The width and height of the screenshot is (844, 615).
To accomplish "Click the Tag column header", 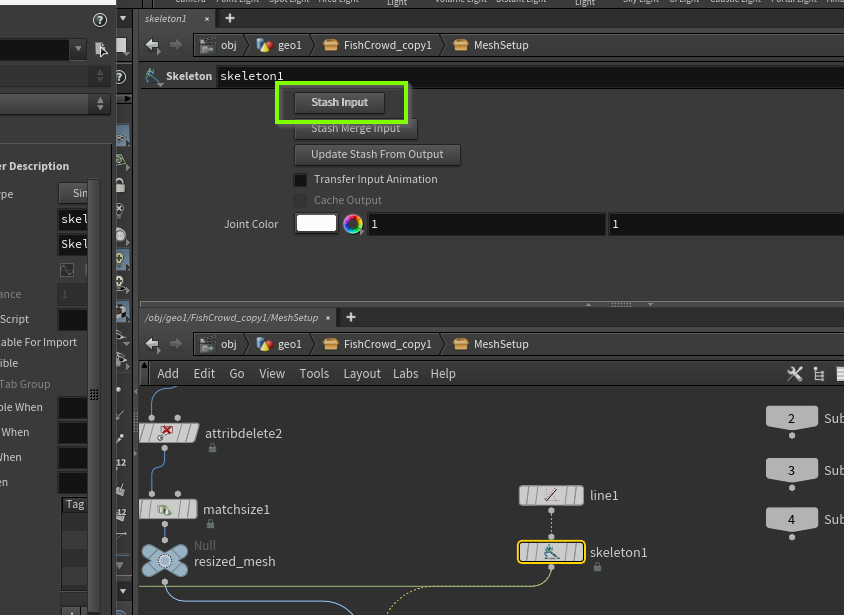I will pyautogui.click(x=75, y=504).
